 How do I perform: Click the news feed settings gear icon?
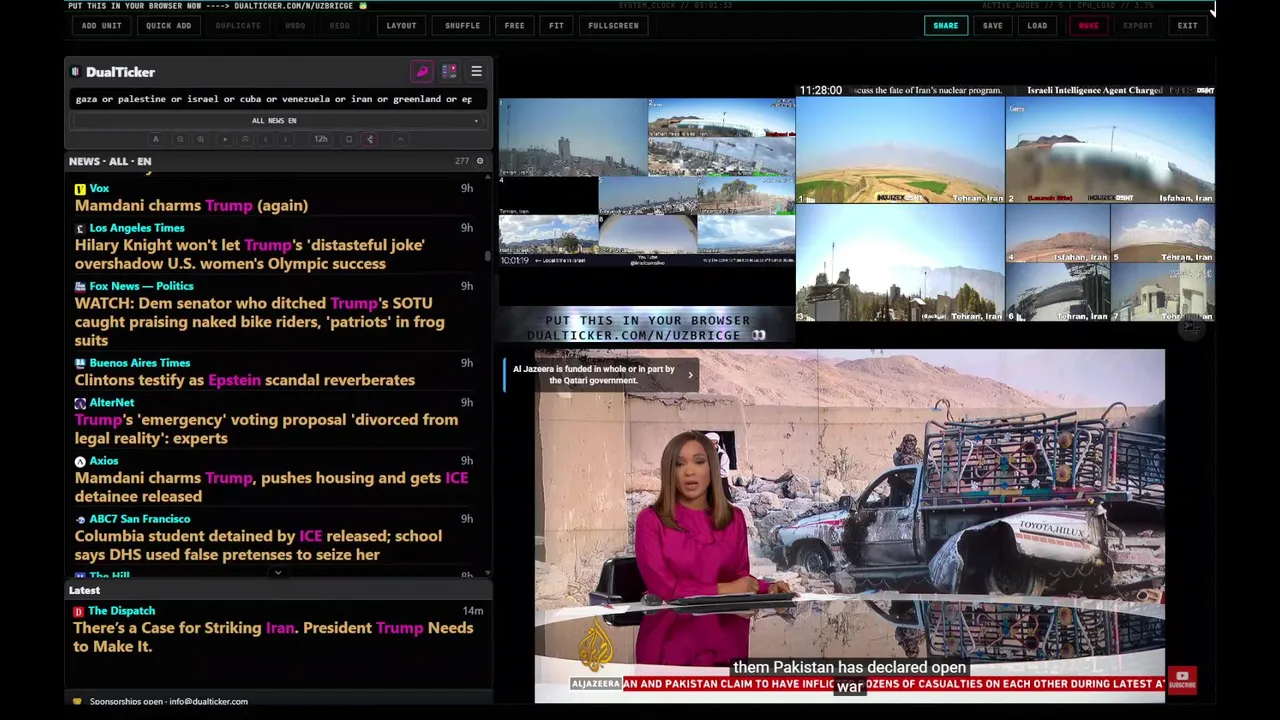click(x=479, y=161)
